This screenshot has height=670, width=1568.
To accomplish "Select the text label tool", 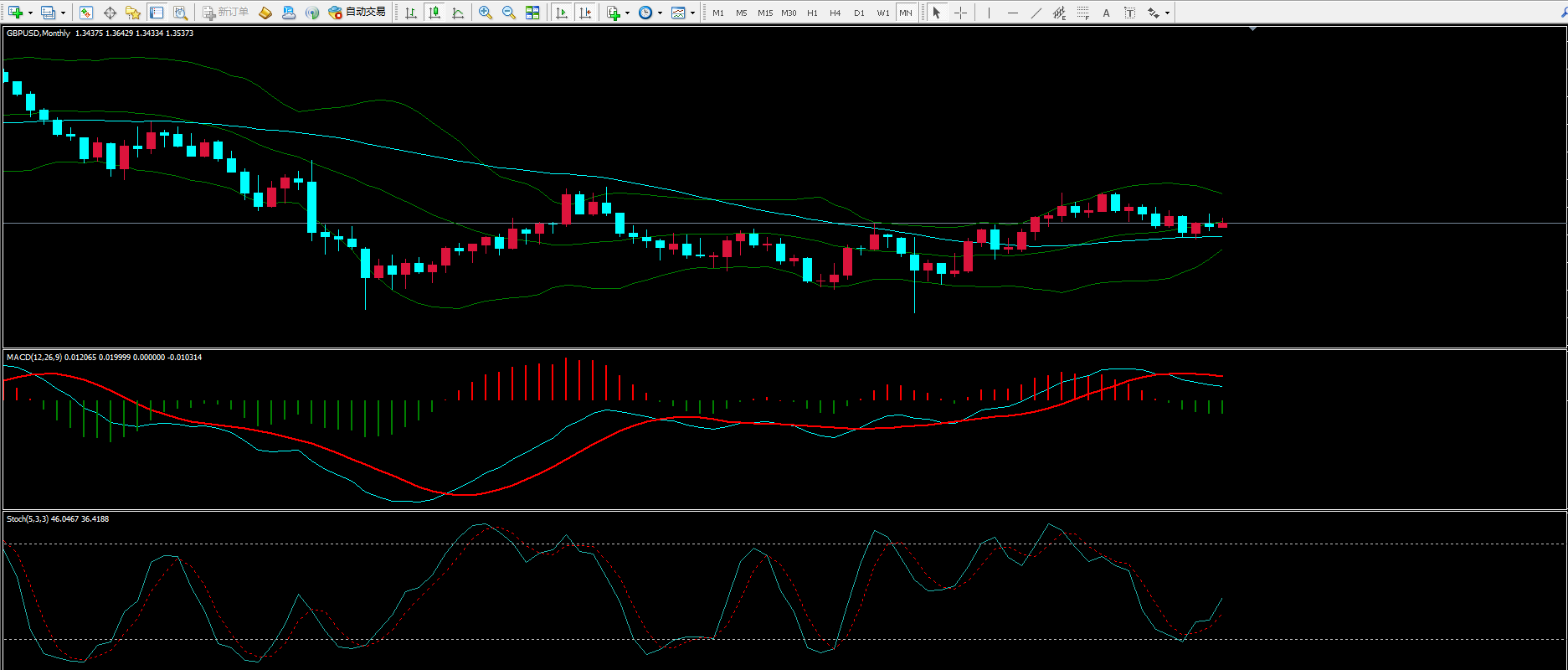I will coord(1106,13).
